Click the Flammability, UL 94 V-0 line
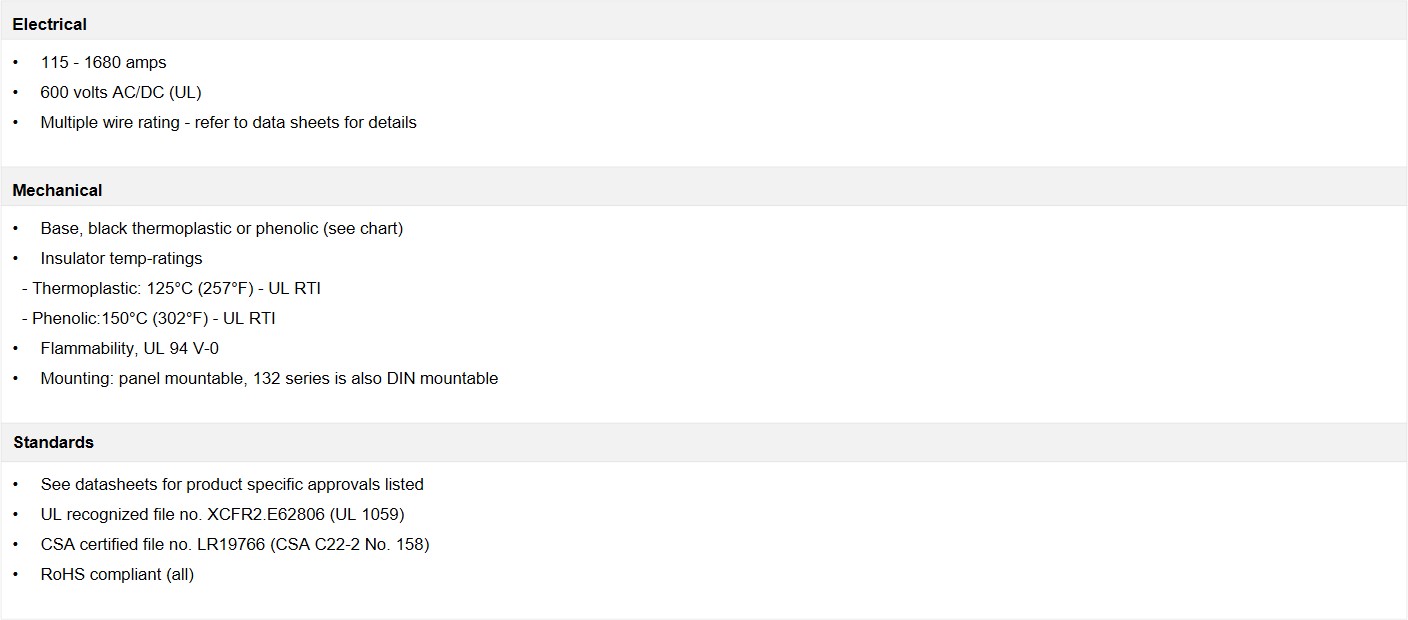Viewport: 1408px width, 620px height. (130, 348)
